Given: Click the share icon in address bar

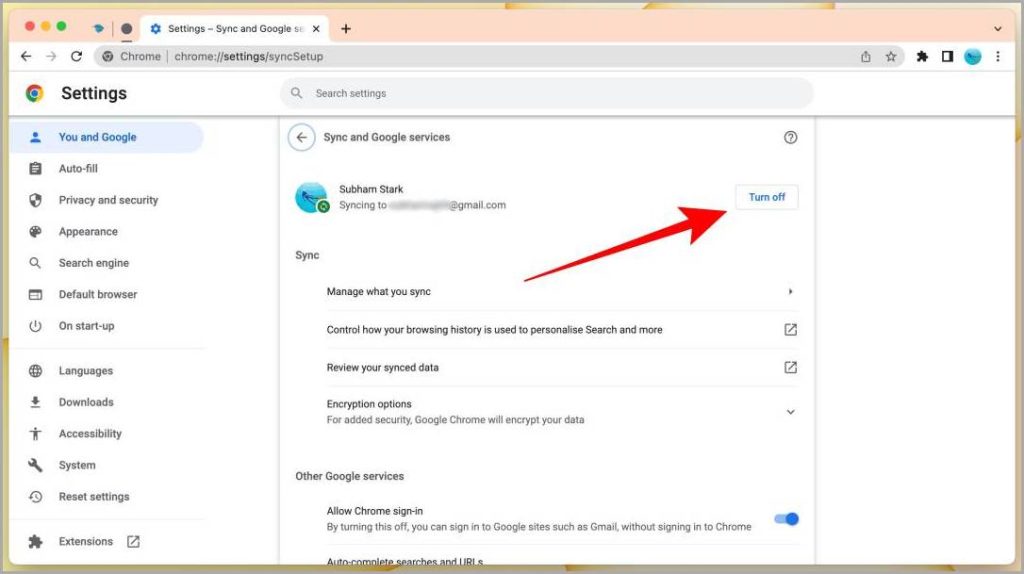Looking at the screenshot, I should [865, 57].
